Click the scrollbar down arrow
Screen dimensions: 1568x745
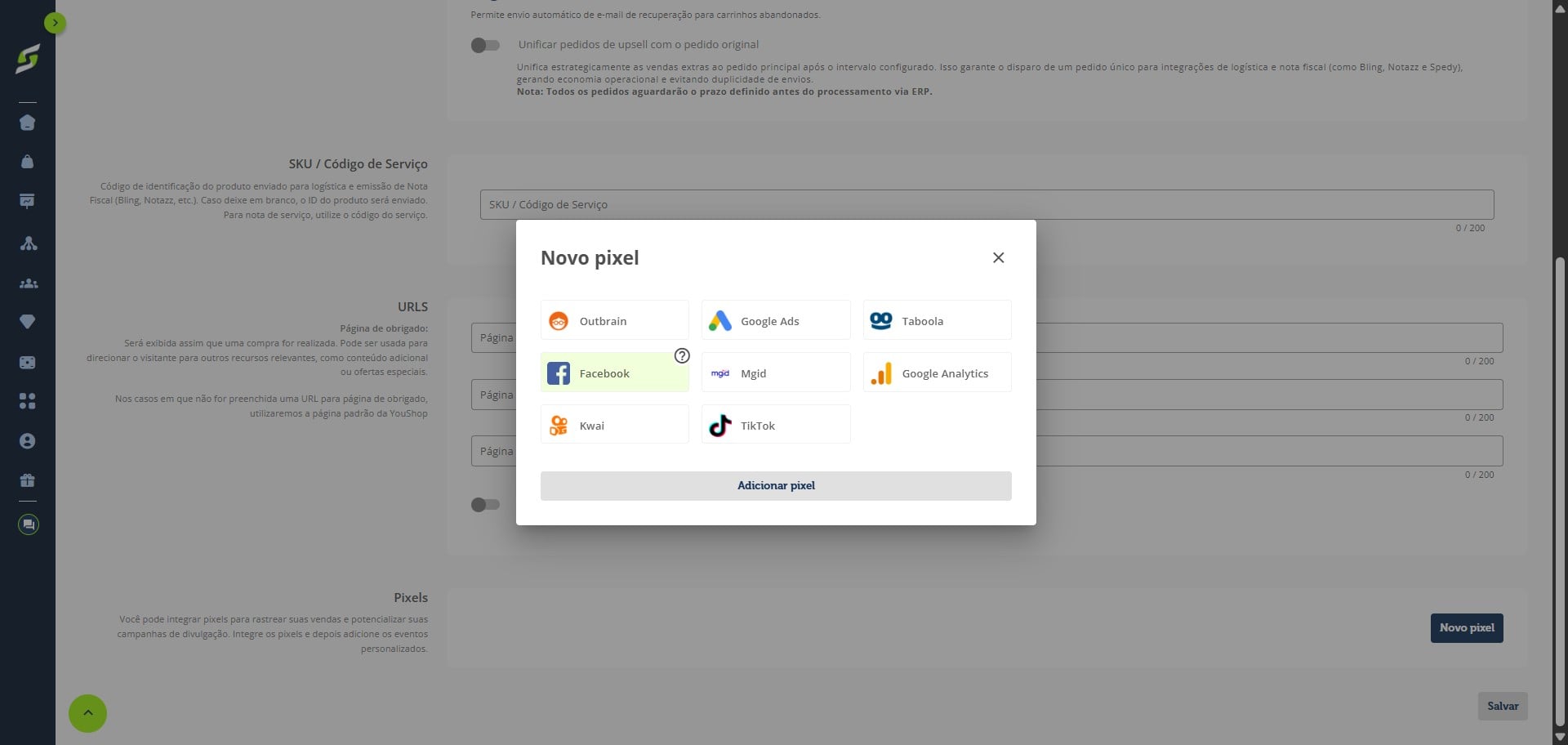[x=1560, y=738]
